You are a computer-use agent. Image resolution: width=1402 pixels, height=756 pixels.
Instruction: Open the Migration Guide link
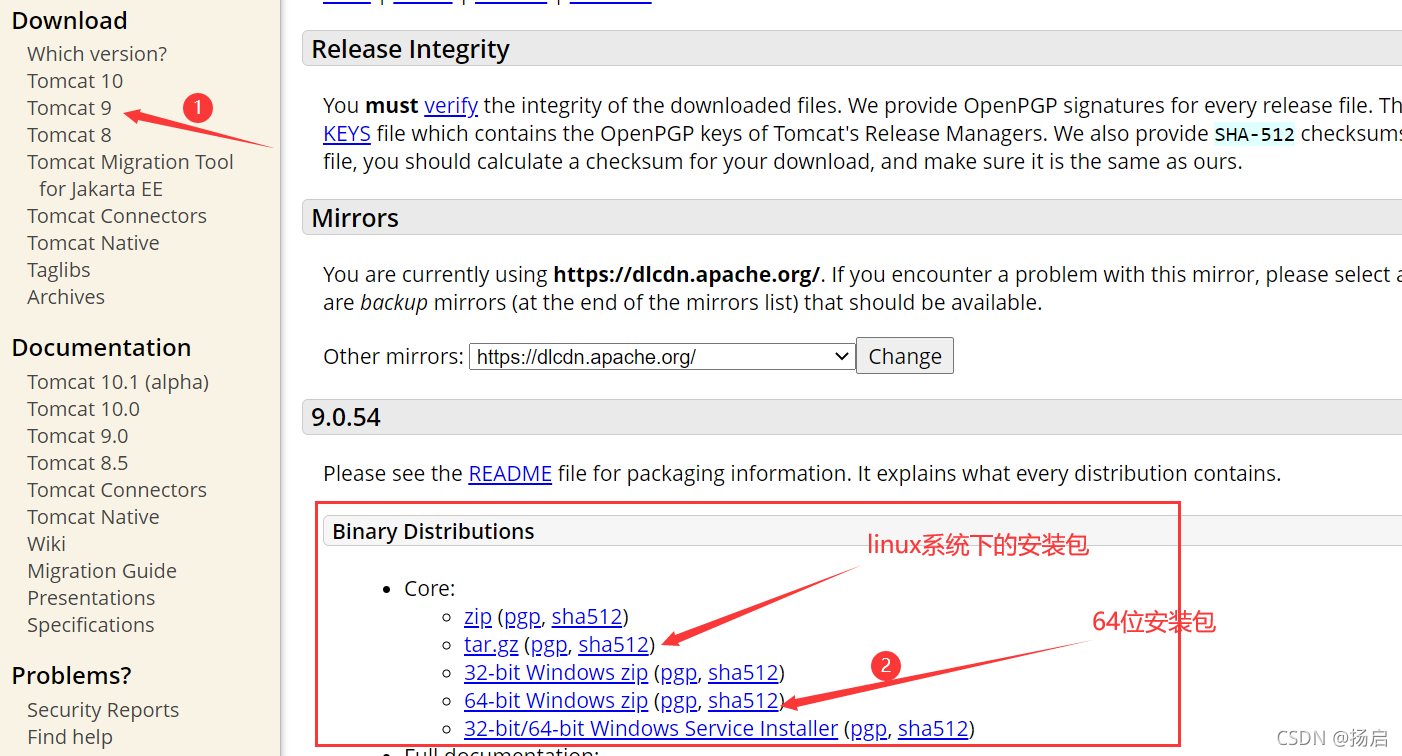102,571
